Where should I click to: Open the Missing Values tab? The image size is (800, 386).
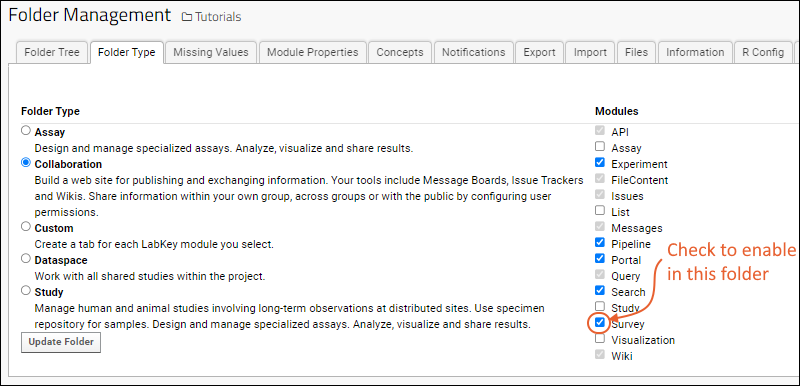(x=211, y=53)
